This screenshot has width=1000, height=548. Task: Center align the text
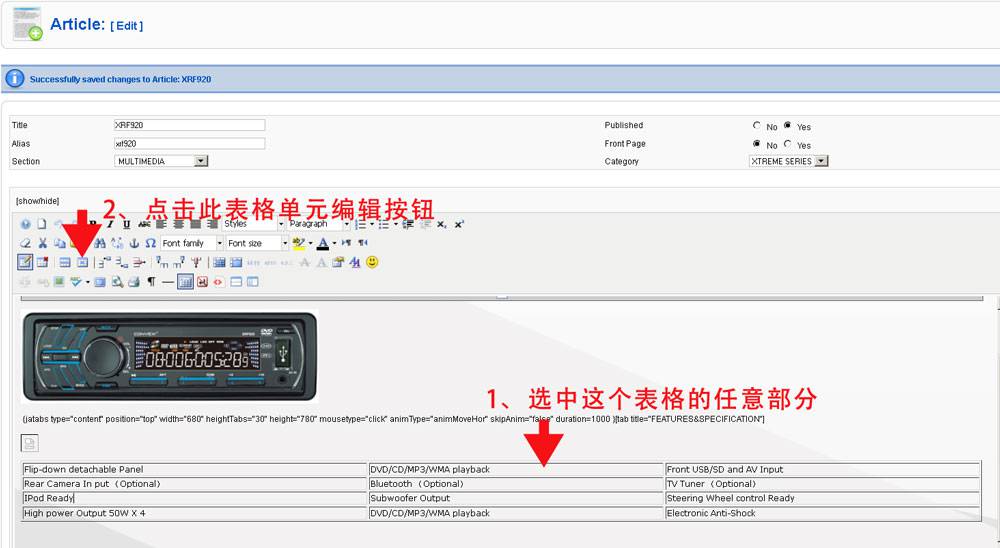click(x=178, y=224)
